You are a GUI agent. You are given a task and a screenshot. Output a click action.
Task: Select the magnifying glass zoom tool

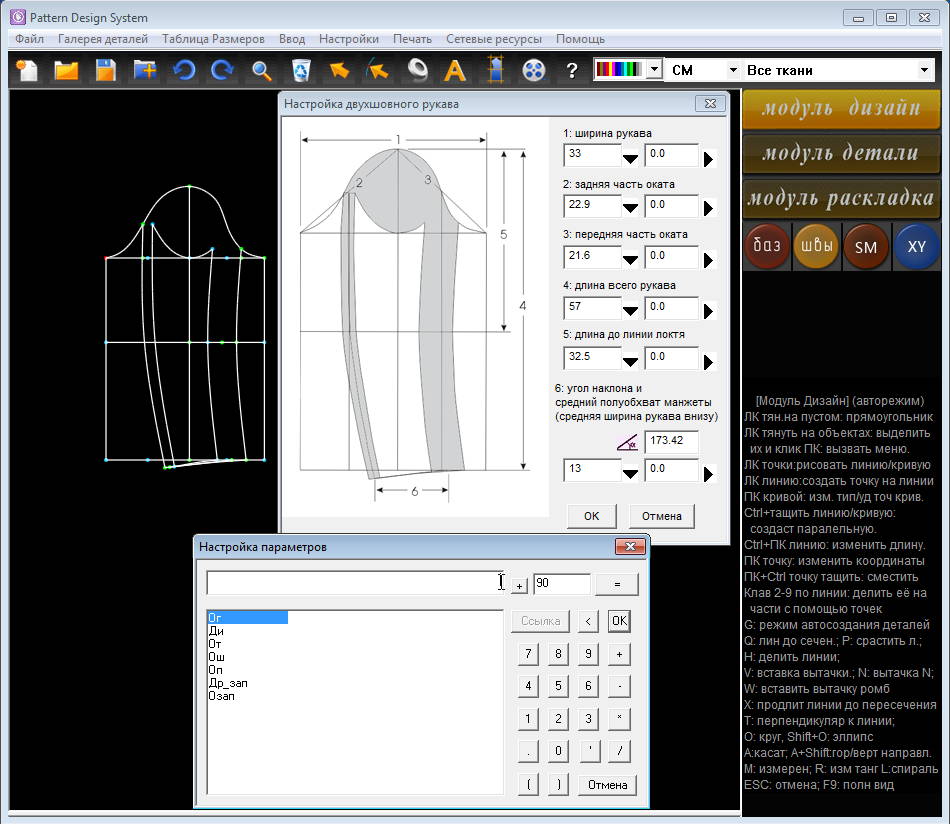261,70
